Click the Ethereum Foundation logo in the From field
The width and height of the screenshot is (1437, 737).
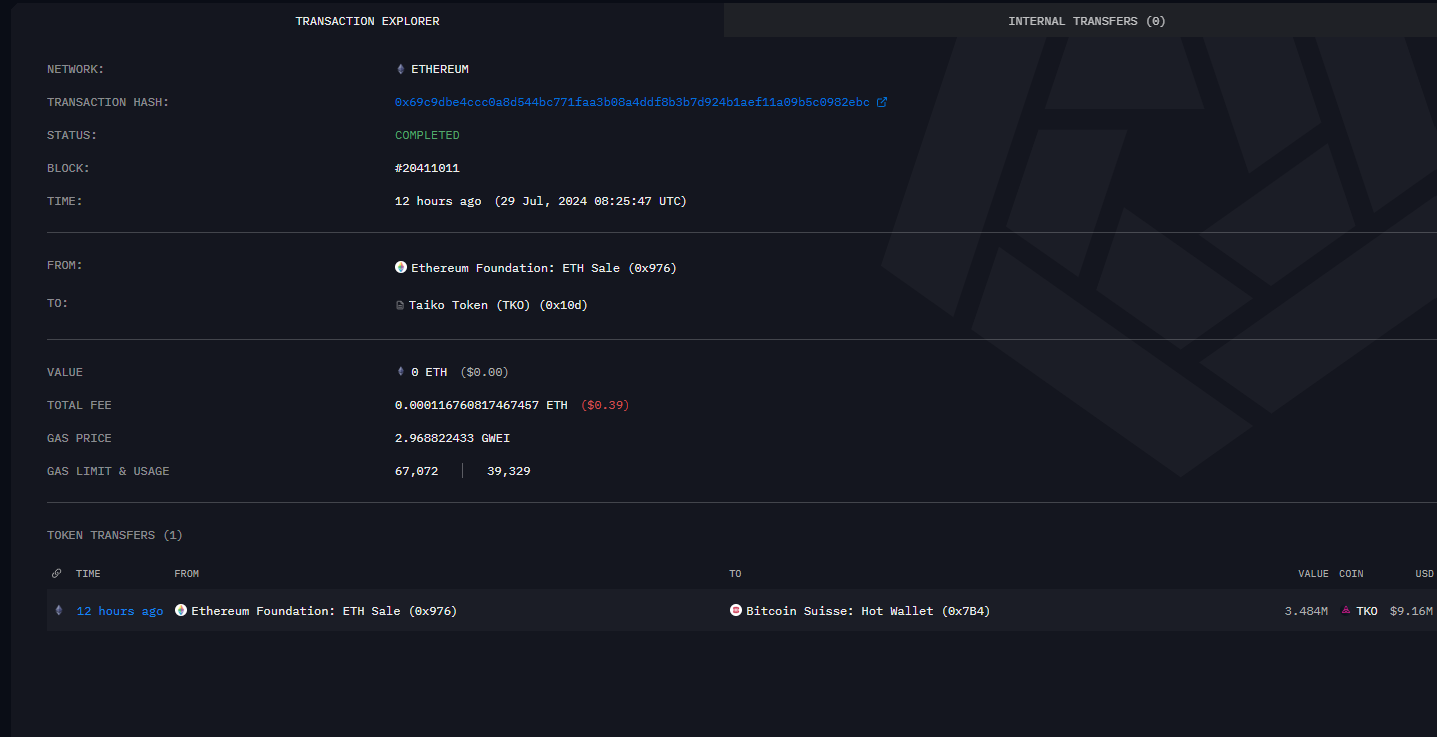401,268
